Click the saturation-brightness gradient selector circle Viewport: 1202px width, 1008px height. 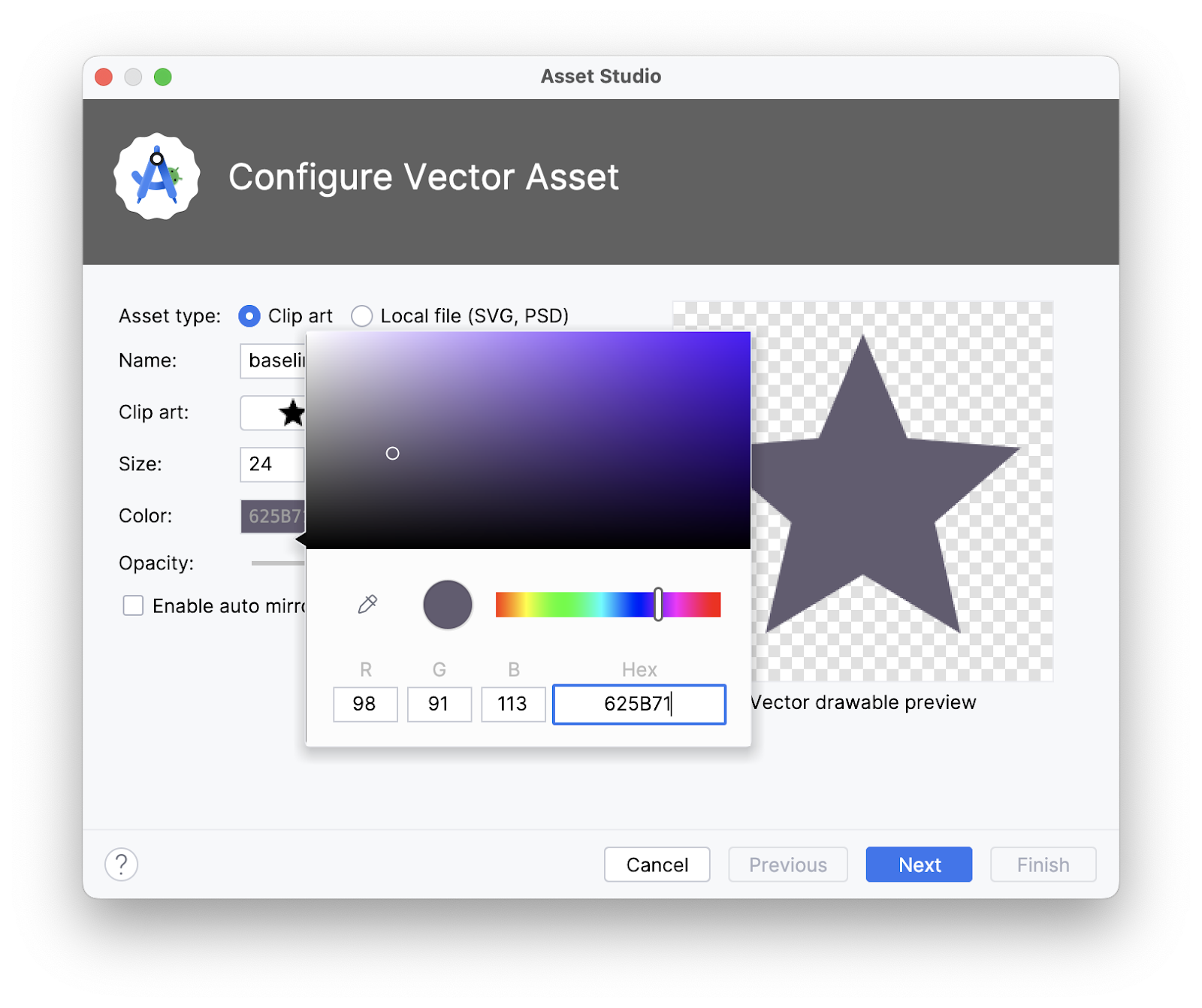click(x=392, y=454)
